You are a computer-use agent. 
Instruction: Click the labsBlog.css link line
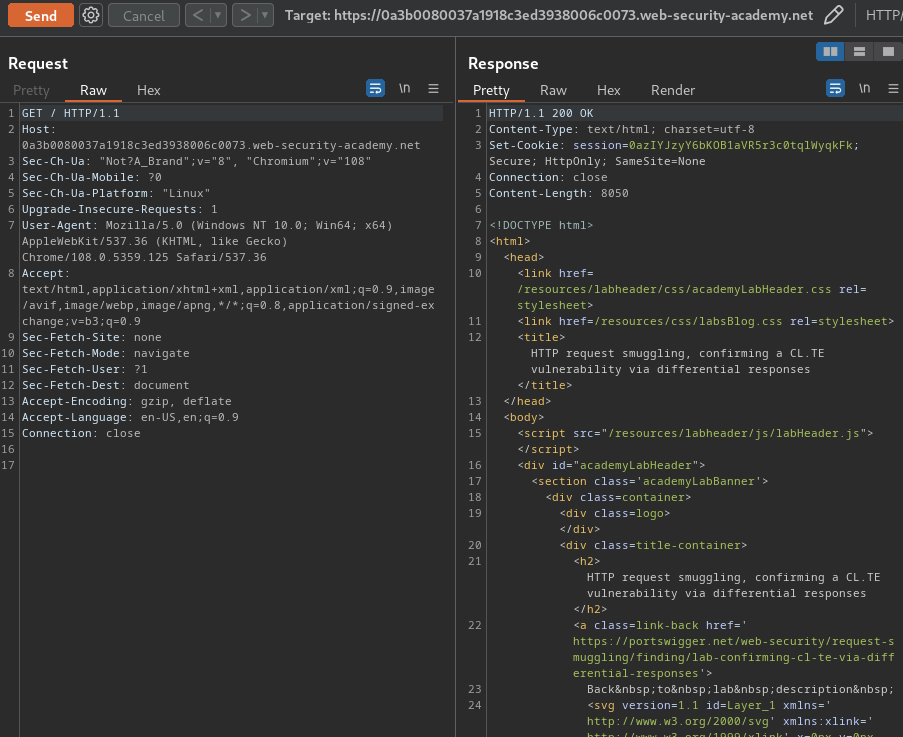point(705,321)
